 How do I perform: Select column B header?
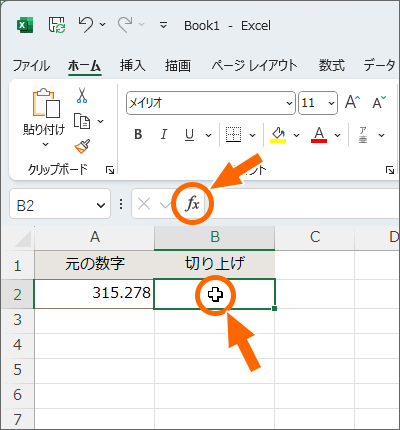(215, 237)
